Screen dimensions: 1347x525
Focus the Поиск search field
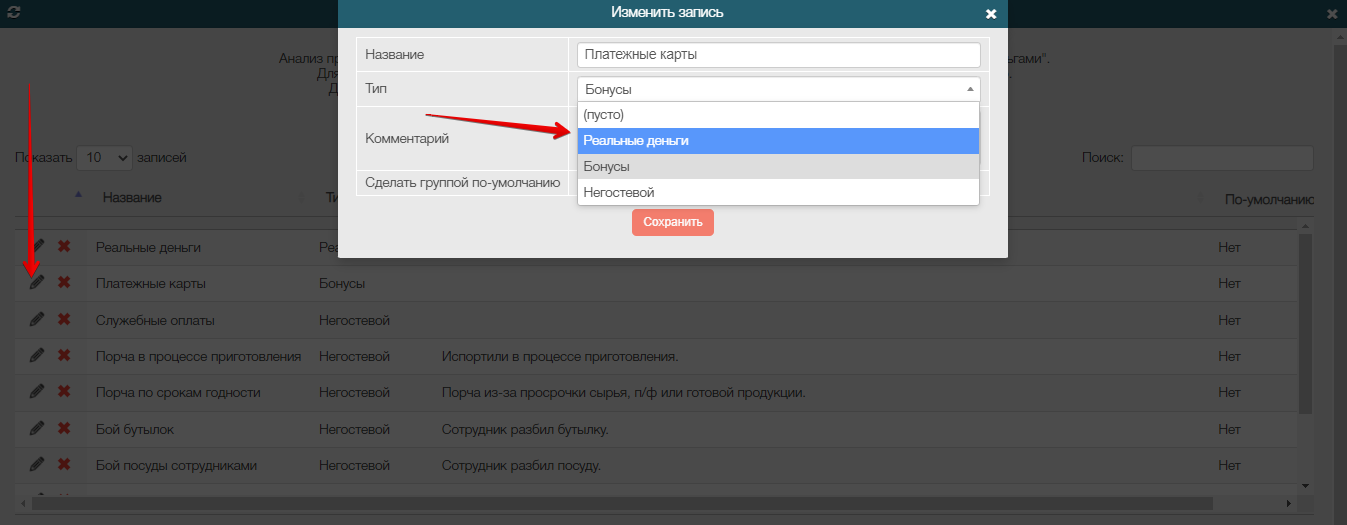click(x=1221, y=158)
